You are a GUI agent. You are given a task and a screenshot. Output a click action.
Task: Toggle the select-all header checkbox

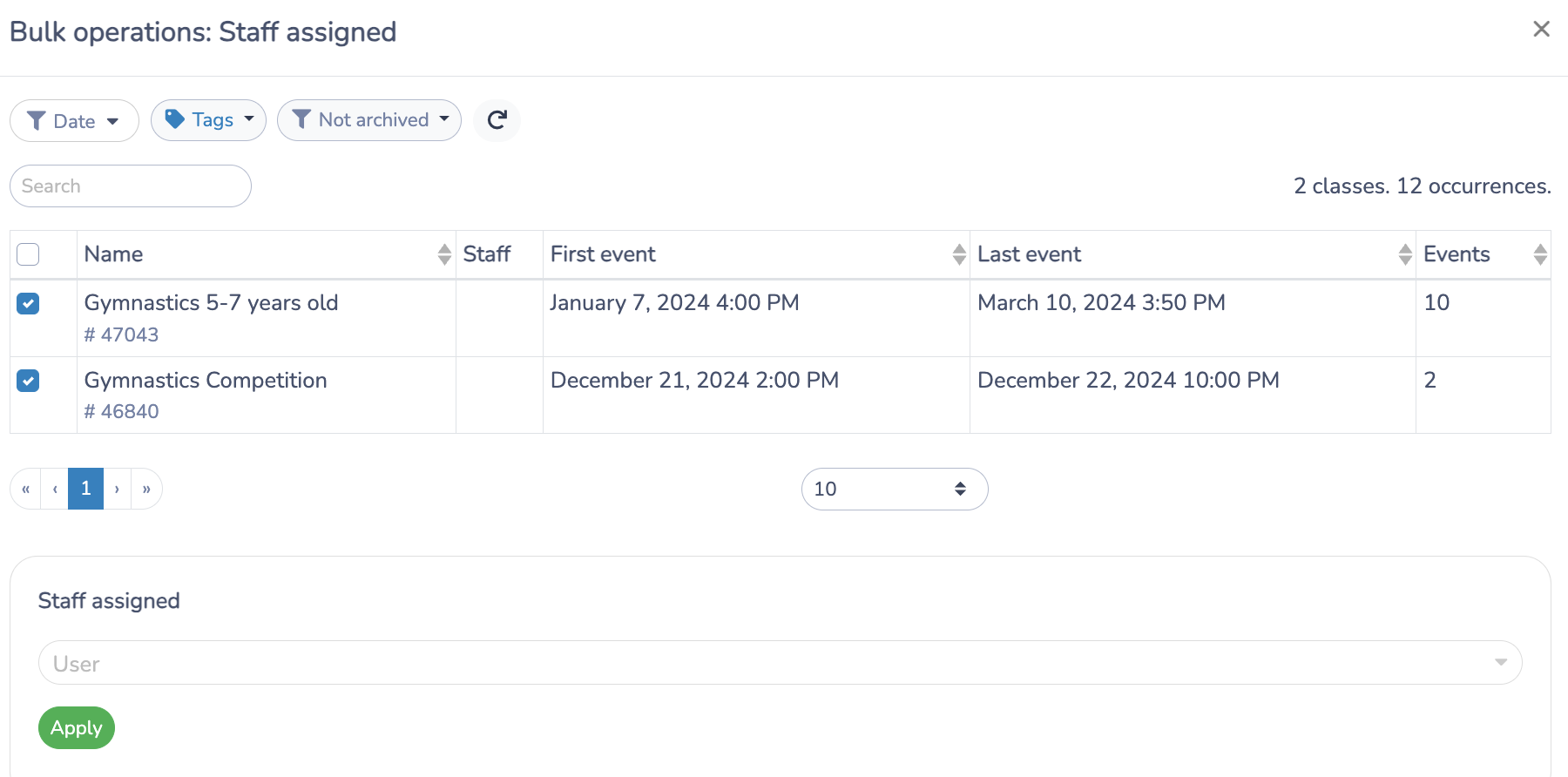[x=28, y=254]
